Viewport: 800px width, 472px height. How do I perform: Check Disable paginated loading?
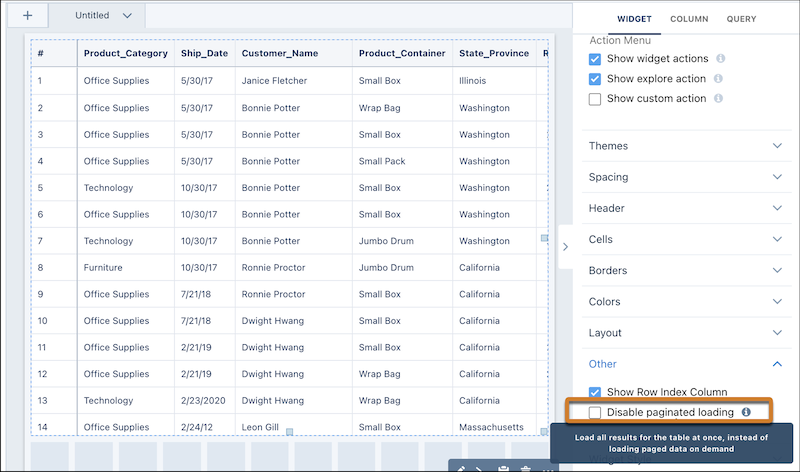tap(595, 412)
